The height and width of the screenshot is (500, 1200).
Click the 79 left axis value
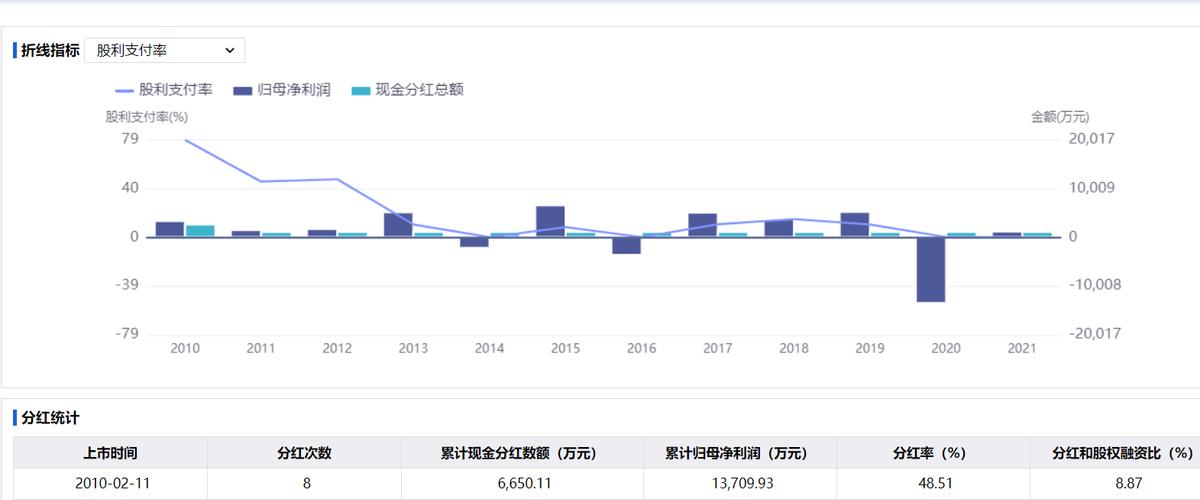(129, 139)
